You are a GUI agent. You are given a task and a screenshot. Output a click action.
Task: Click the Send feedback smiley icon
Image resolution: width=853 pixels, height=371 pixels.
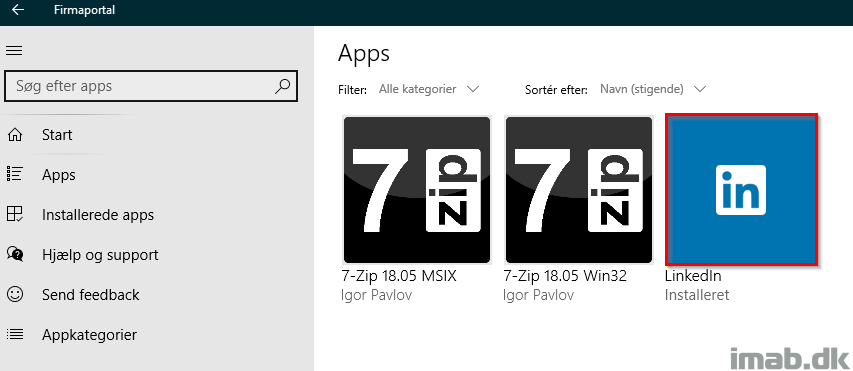tap(14, 294)
